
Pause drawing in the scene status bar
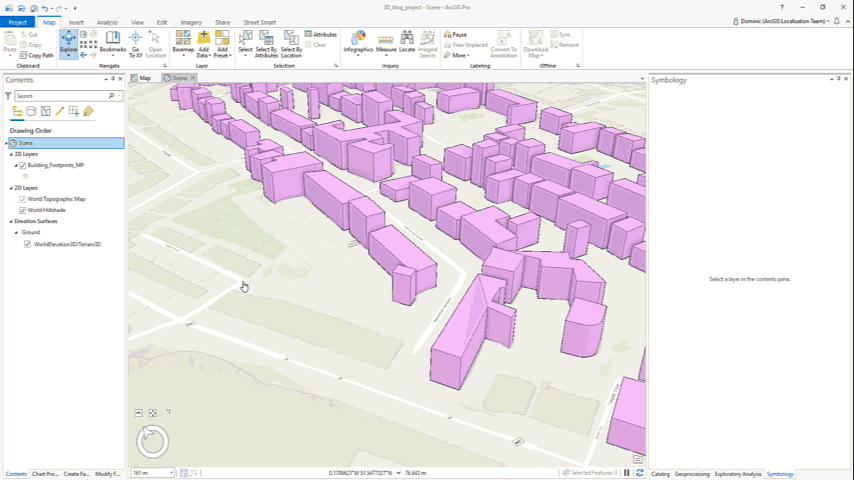(x=627, y=473)
